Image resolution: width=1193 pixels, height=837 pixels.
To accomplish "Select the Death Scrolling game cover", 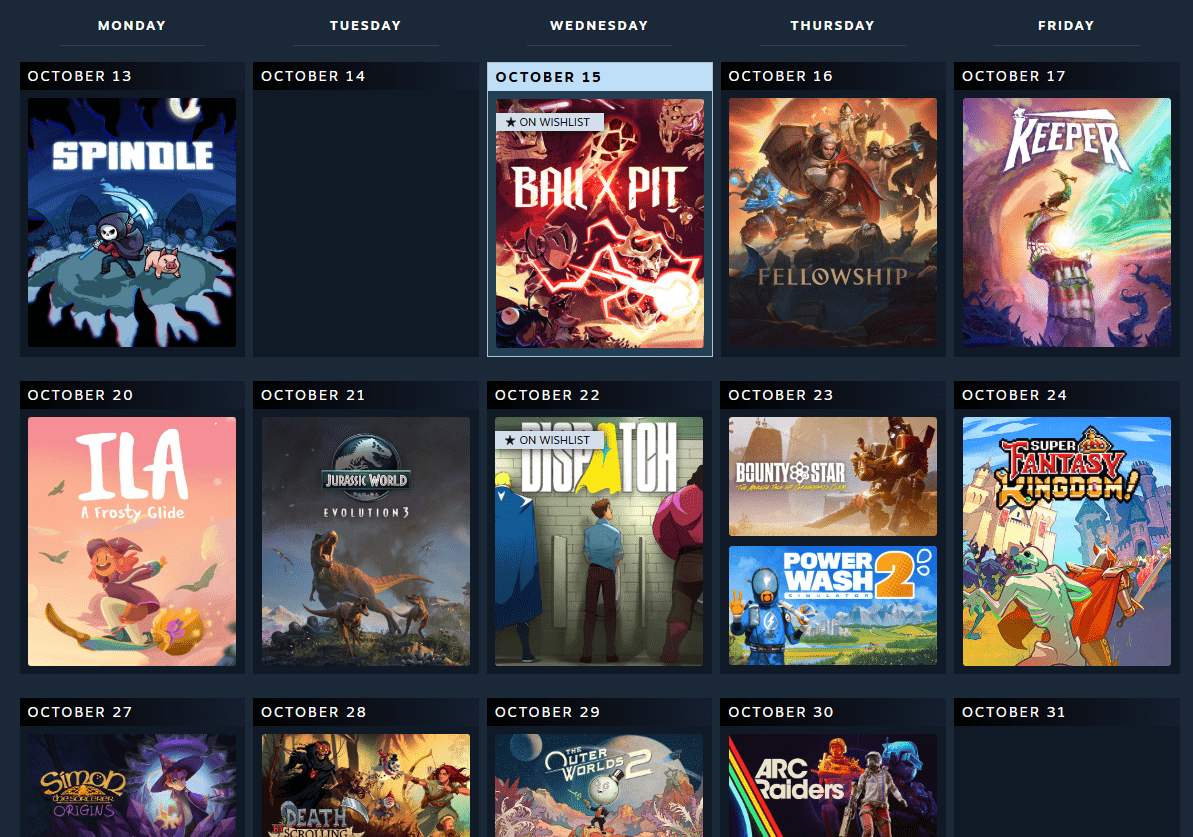I will (x=365, y=786).
